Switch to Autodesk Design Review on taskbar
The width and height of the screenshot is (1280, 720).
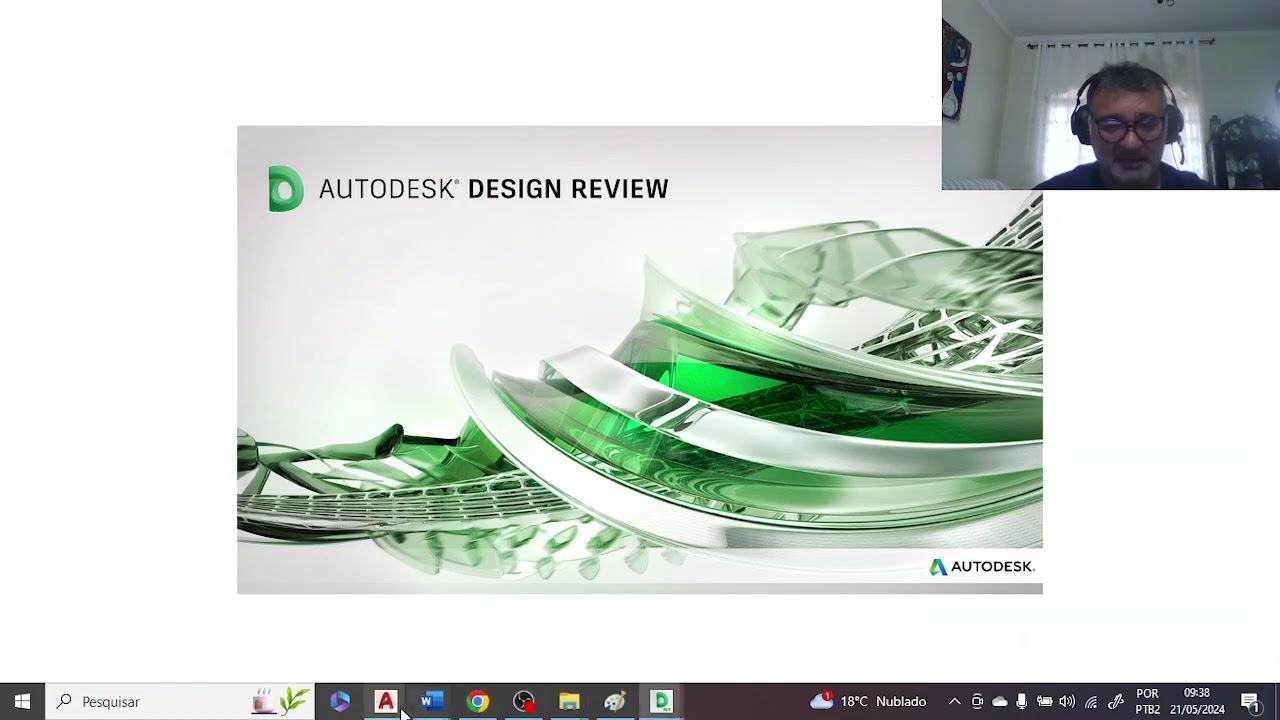pos(661,701)
